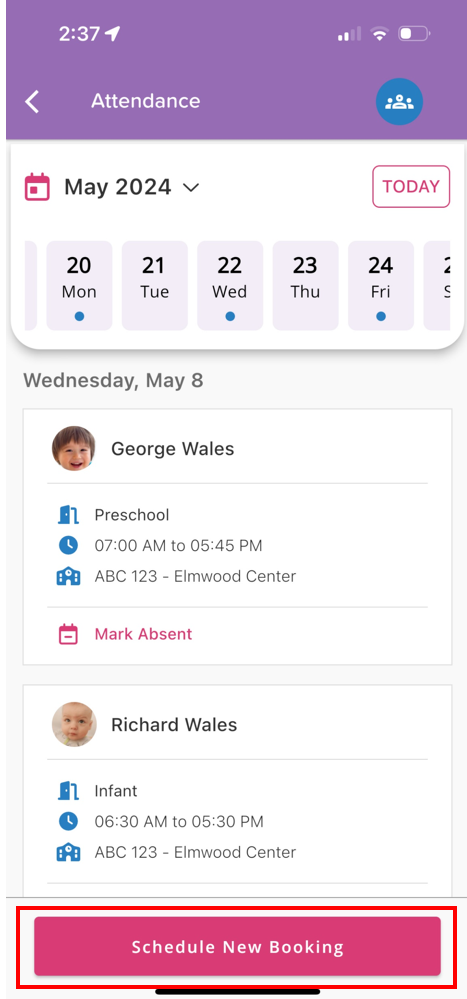Open the family group icon in the header
Viewport: 467px width, 999px height.
(399, 101)
